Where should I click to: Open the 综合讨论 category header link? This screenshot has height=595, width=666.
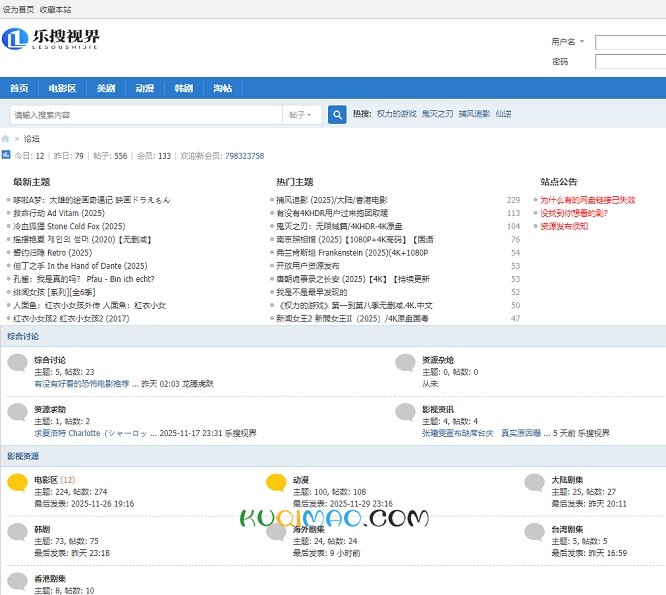pos(23,336)
